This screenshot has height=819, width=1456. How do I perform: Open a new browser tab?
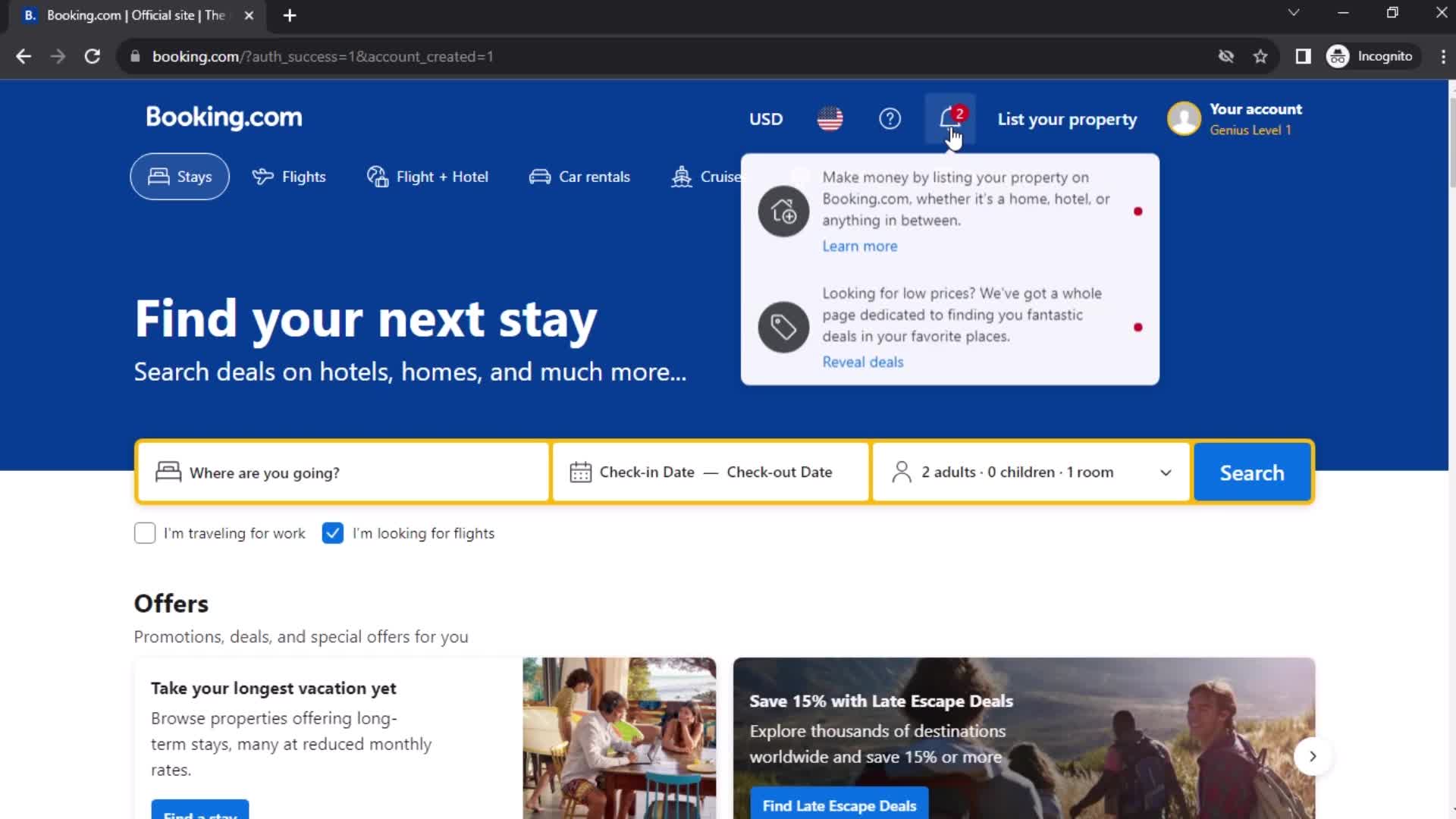tap(290, 15)
